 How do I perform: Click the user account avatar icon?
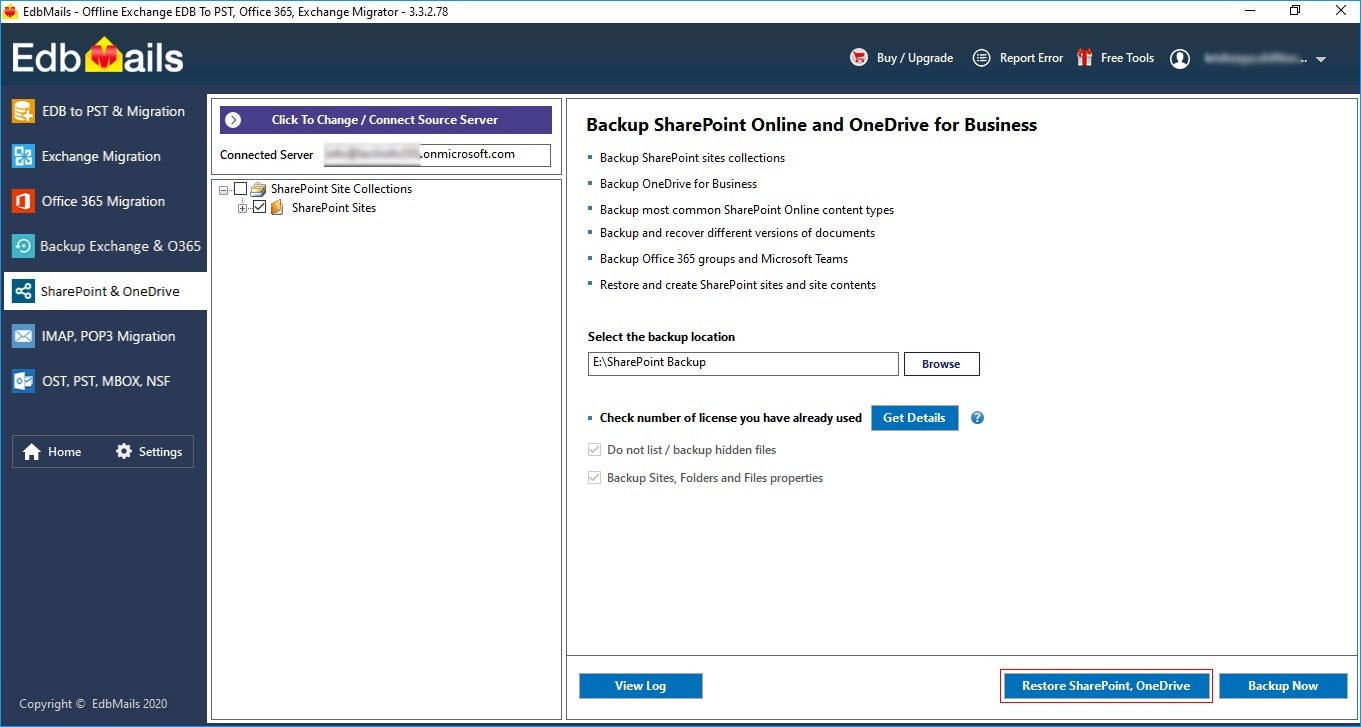pos(1180,59)
